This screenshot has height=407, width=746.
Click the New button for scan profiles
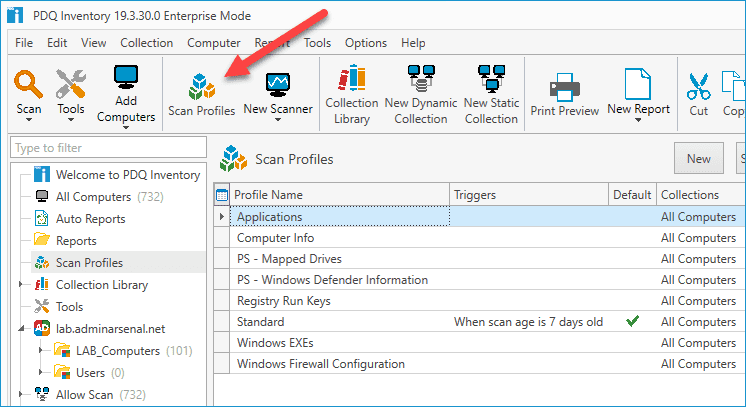[698, 159]
